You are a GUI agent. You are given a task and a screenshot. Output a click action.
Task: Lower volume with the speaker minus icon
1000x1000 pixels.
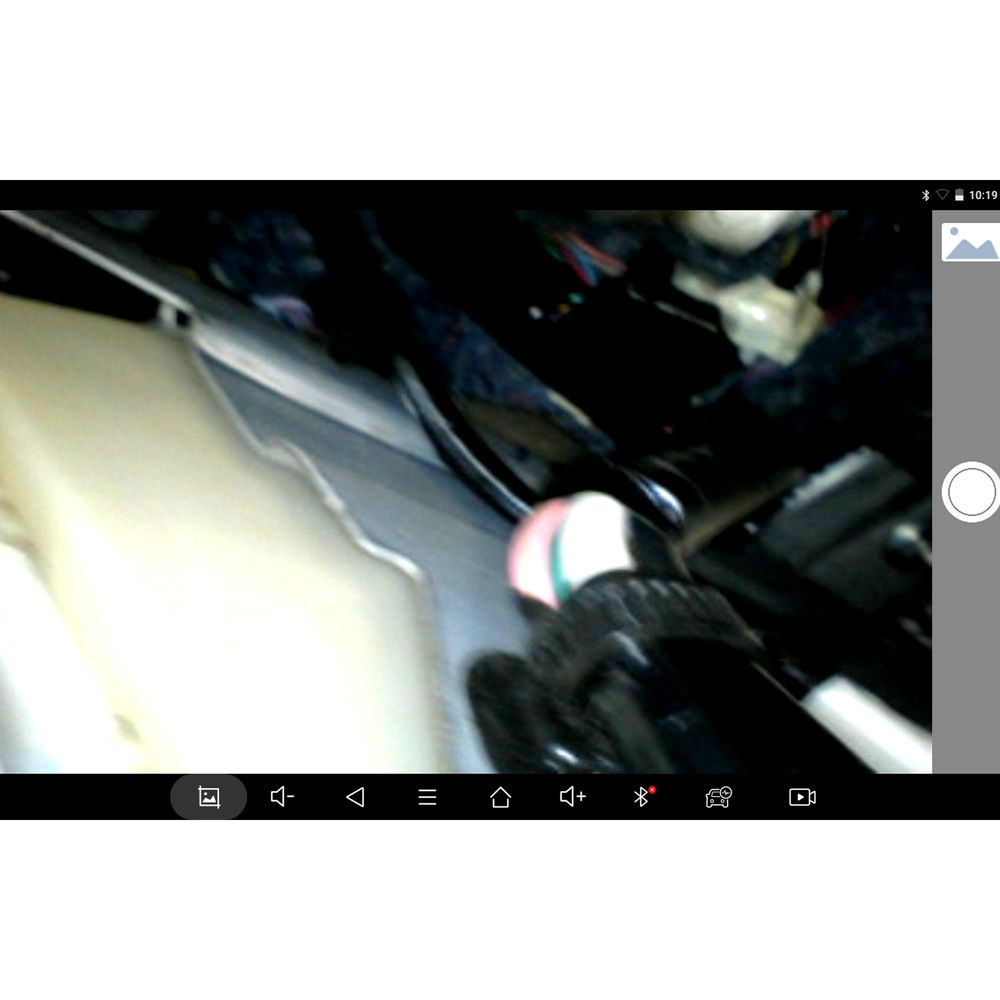(x=282, y=797)
